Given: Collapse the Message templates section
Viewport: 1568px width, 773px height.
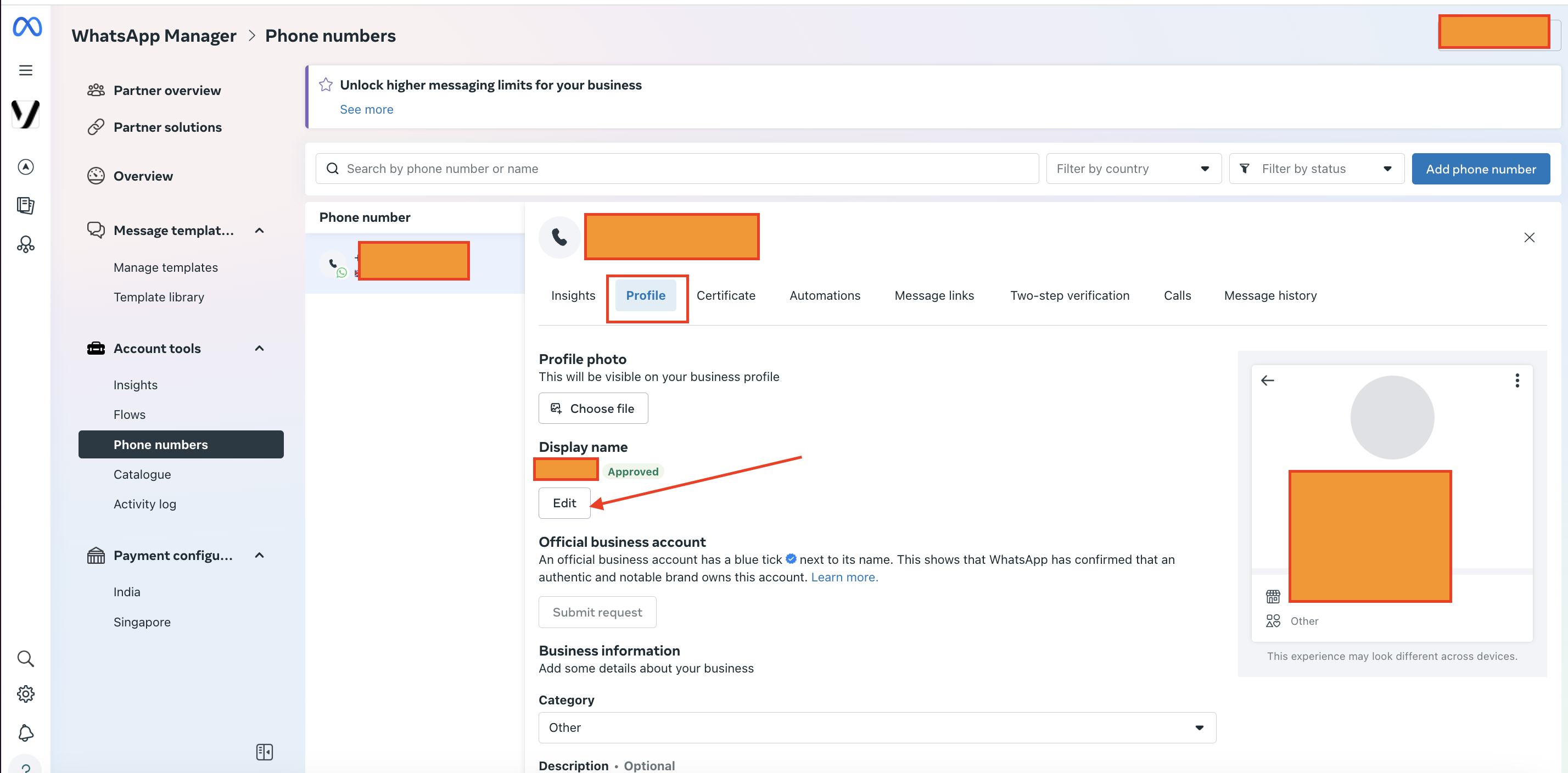Looking at the screenshot, I should (259, 231).
